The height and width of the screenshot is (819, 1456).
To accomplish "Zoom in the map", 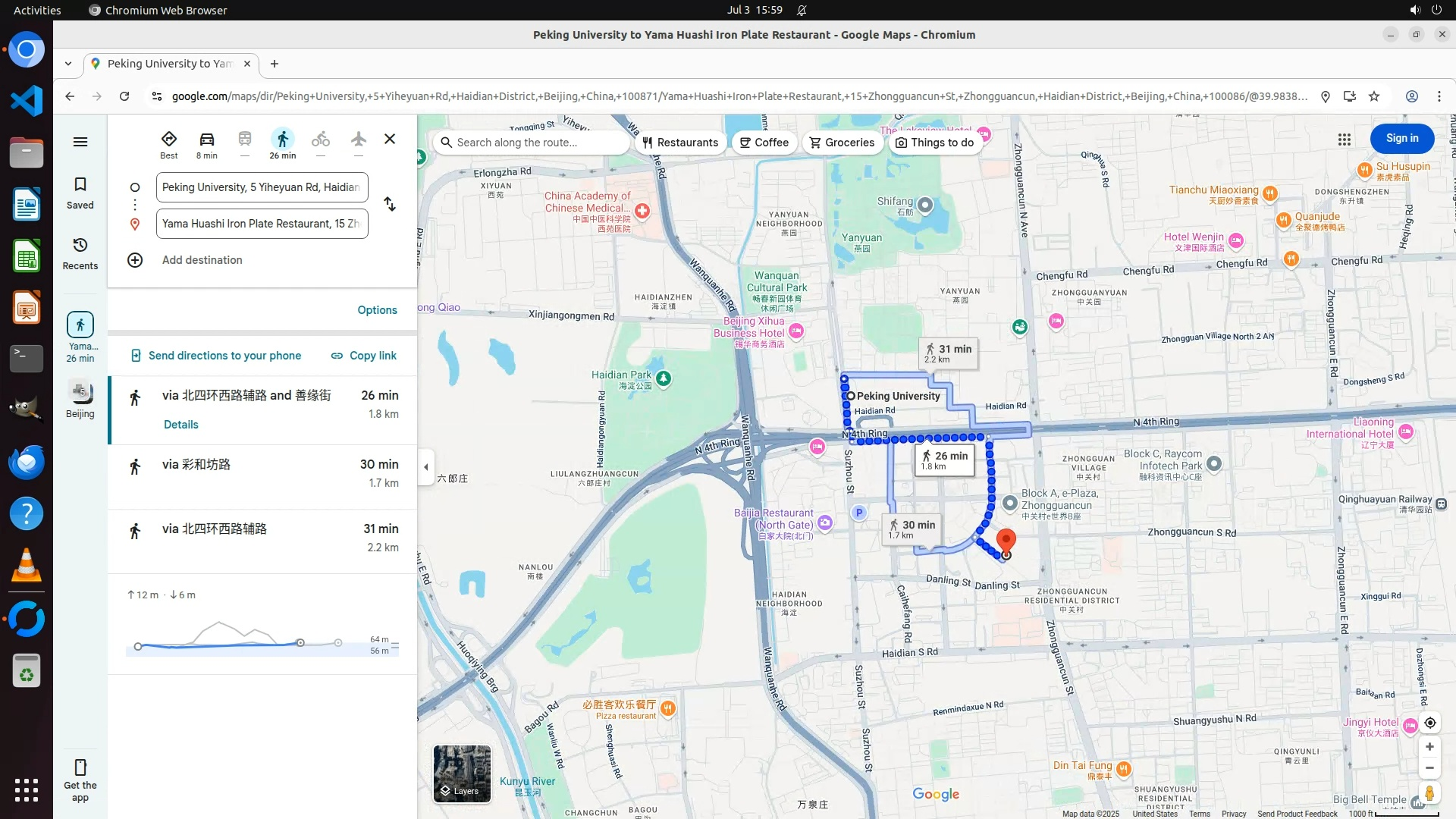I will tap(1429, 747).
